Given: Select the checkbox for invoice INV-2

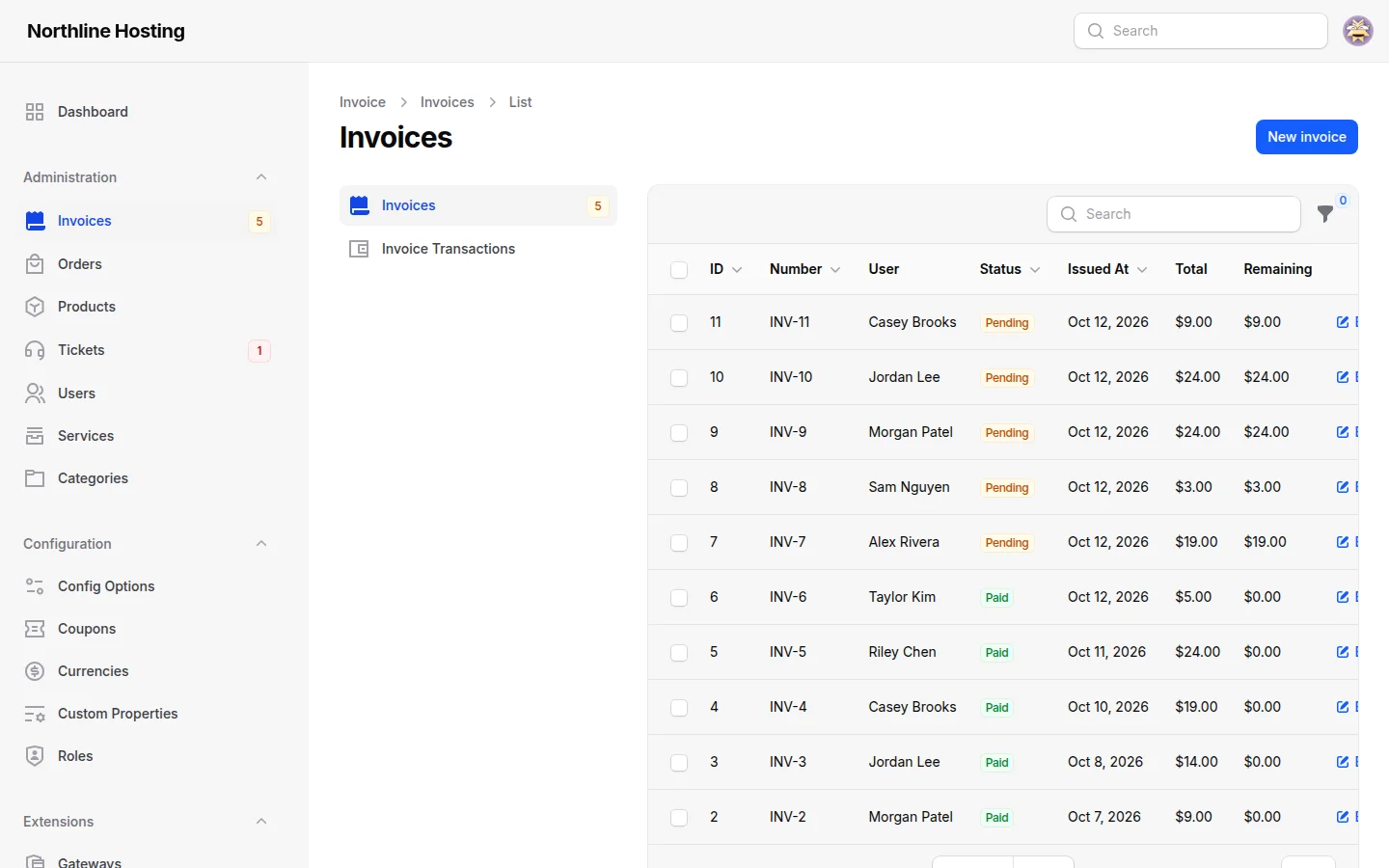Looking at the screenshot, I should 679,818.
